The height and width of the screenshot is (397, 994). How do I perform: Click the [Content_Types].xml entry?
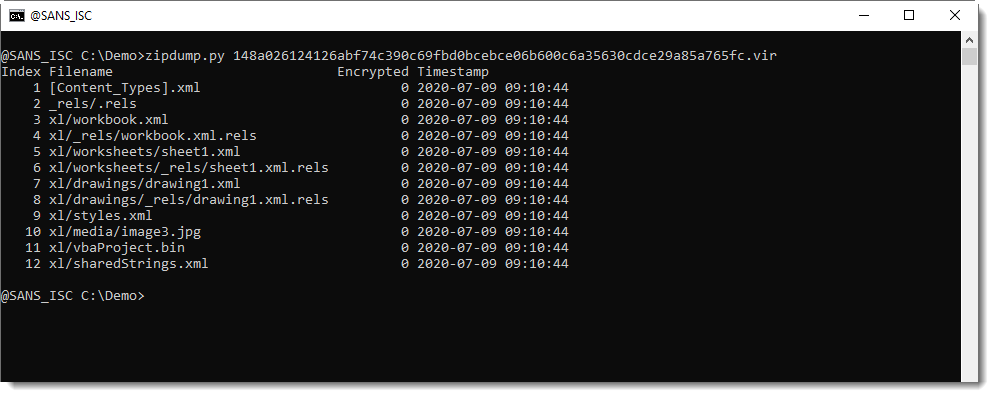click(x=125, y=88)
